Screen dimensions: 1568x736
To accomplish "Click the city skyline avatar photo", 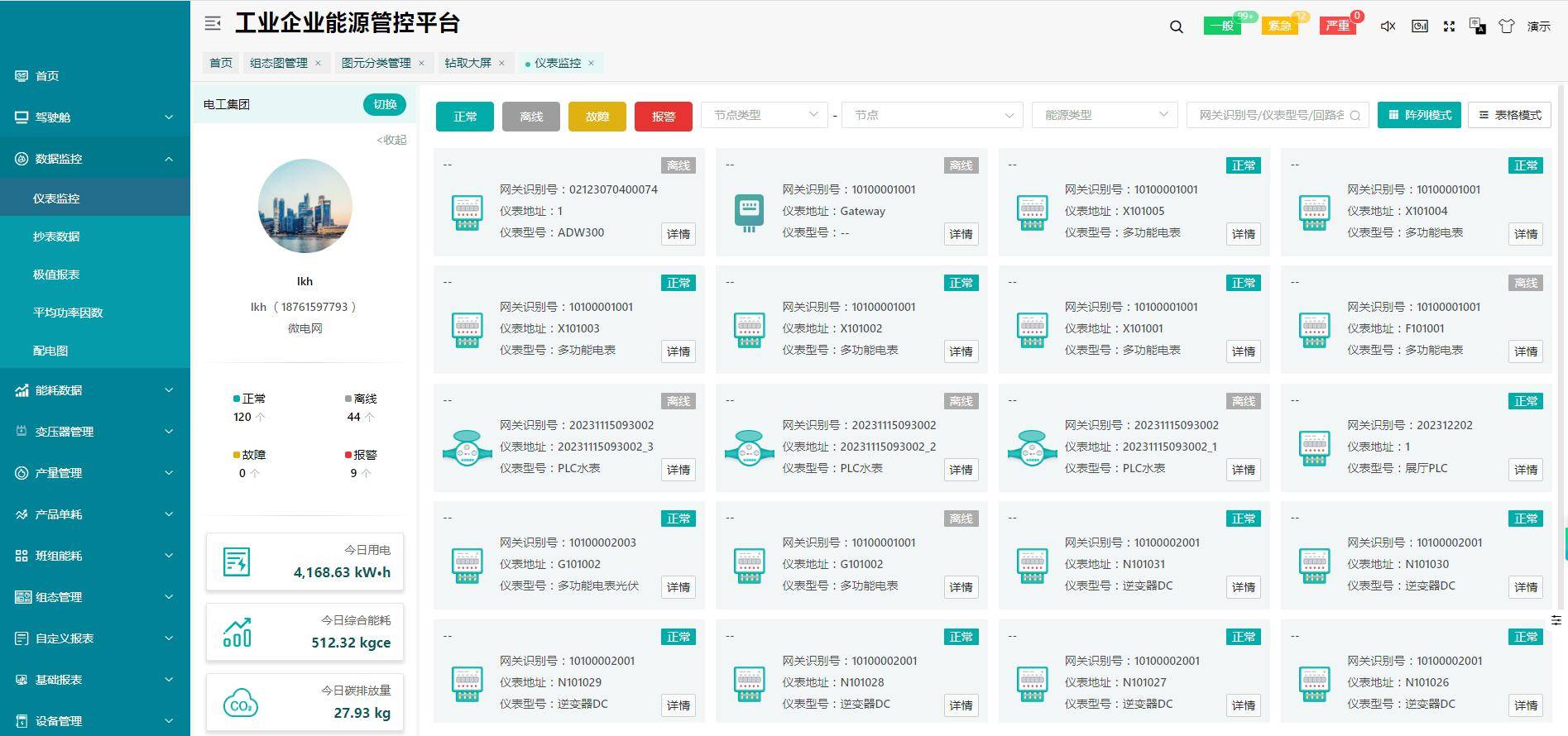I will click(x=305, y=206).
